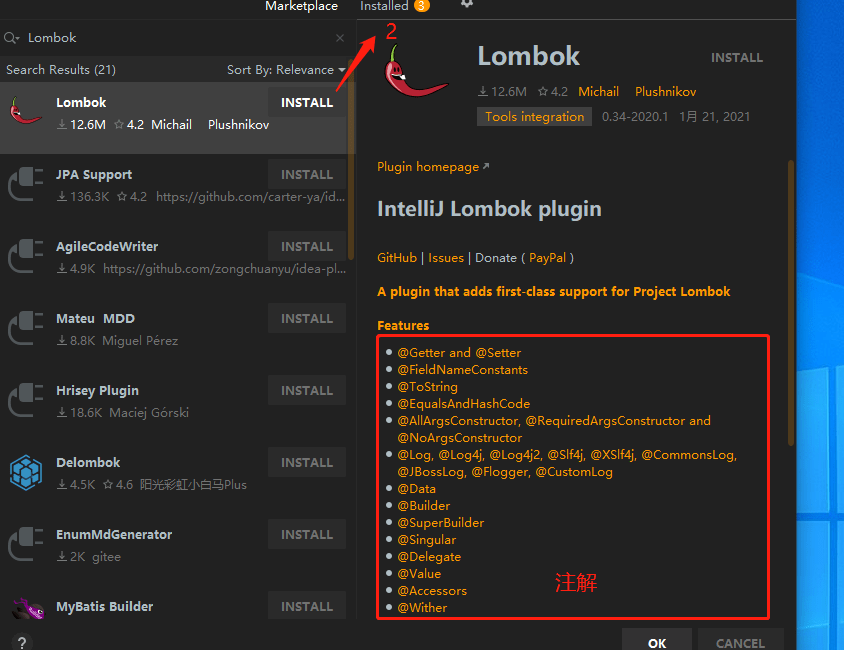This screenshot has width=844, height=650.
Task: Click the large Lombok chili logo
Action: [x=415, y=71]
